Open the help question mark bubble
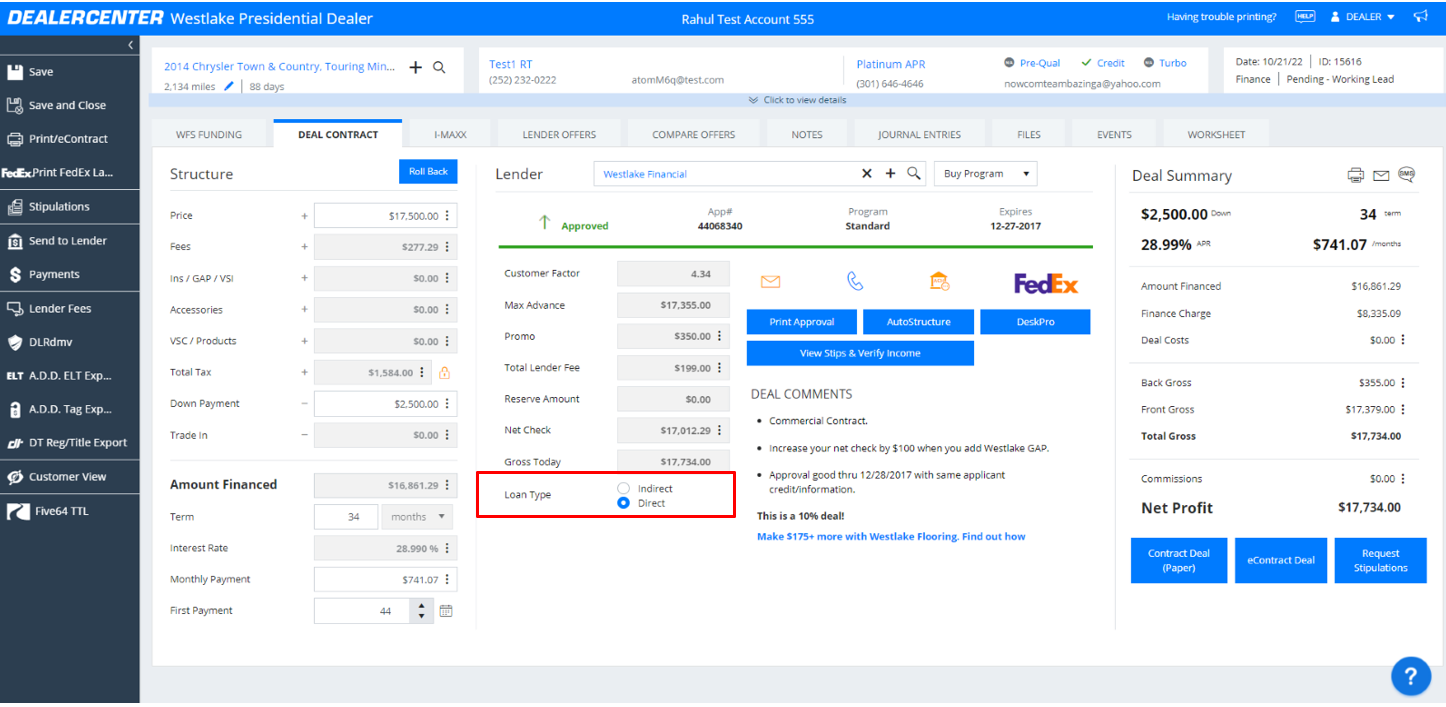Screen dimensions: 1446x707 tap(1411, 674)
